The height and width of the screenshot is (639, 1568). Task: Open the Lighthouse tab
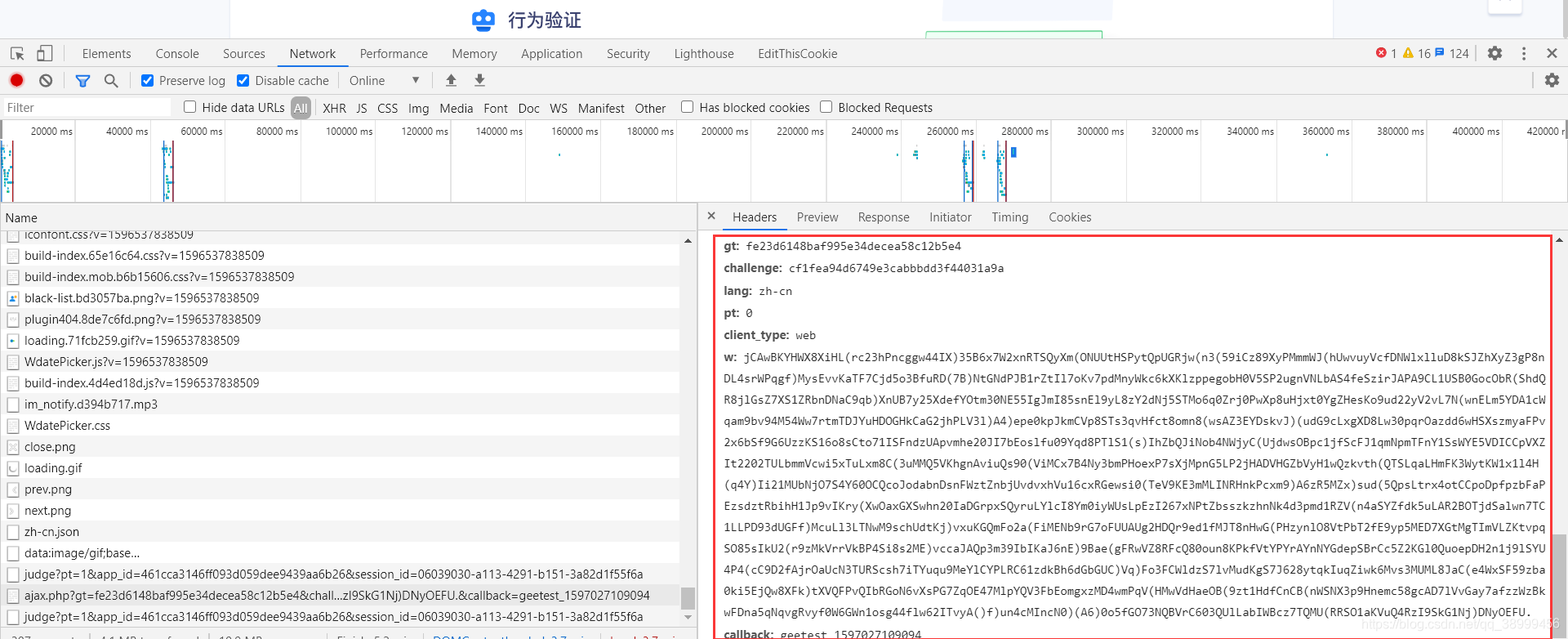[x=704, y=53]
